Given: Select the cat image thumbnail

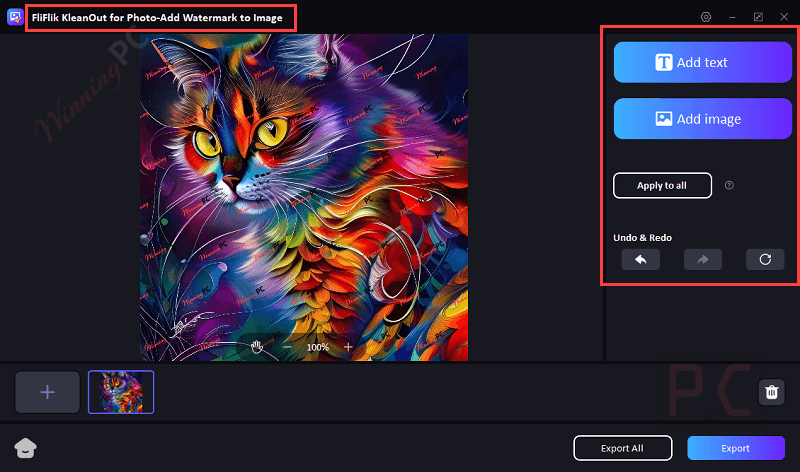Looking at the screenshot, I should (x=121, y=392).
